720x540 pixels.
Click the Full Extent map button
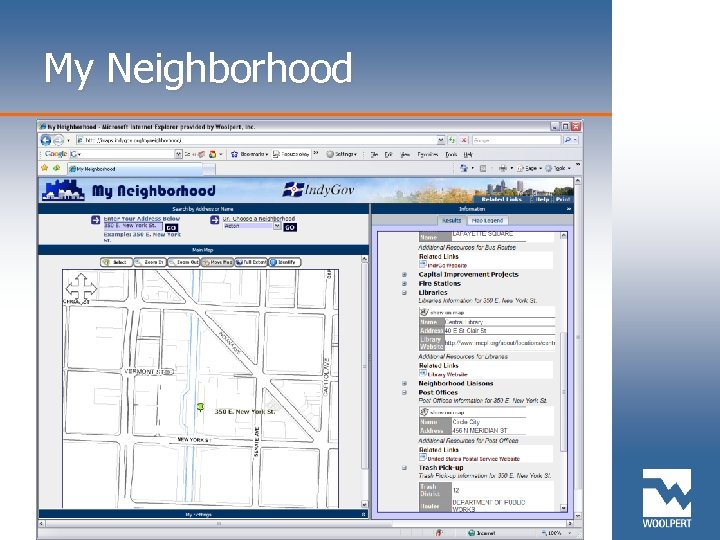coord(251,262)
